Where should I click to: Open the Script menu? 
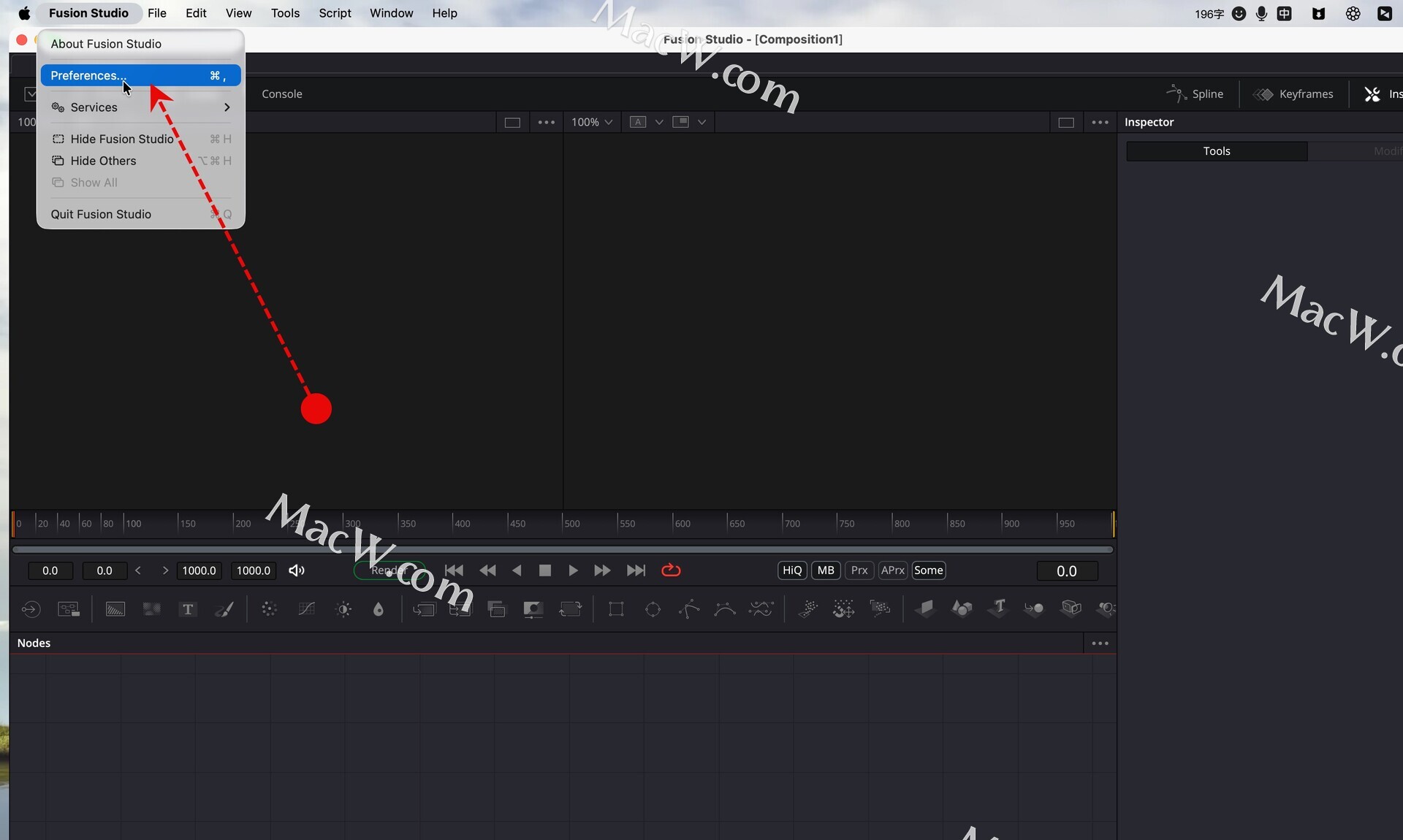click(335, 13)
